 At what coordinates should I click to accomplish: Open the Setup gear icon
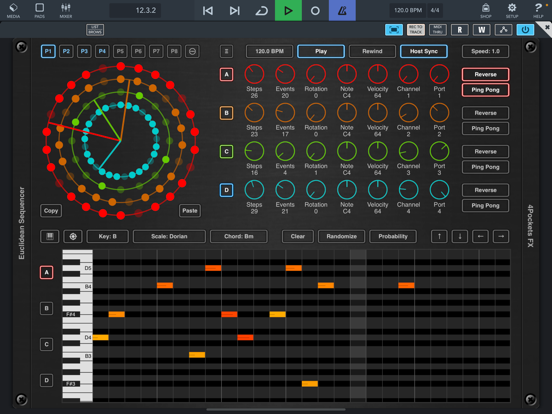pyautogui.click(x=512, y=10)
